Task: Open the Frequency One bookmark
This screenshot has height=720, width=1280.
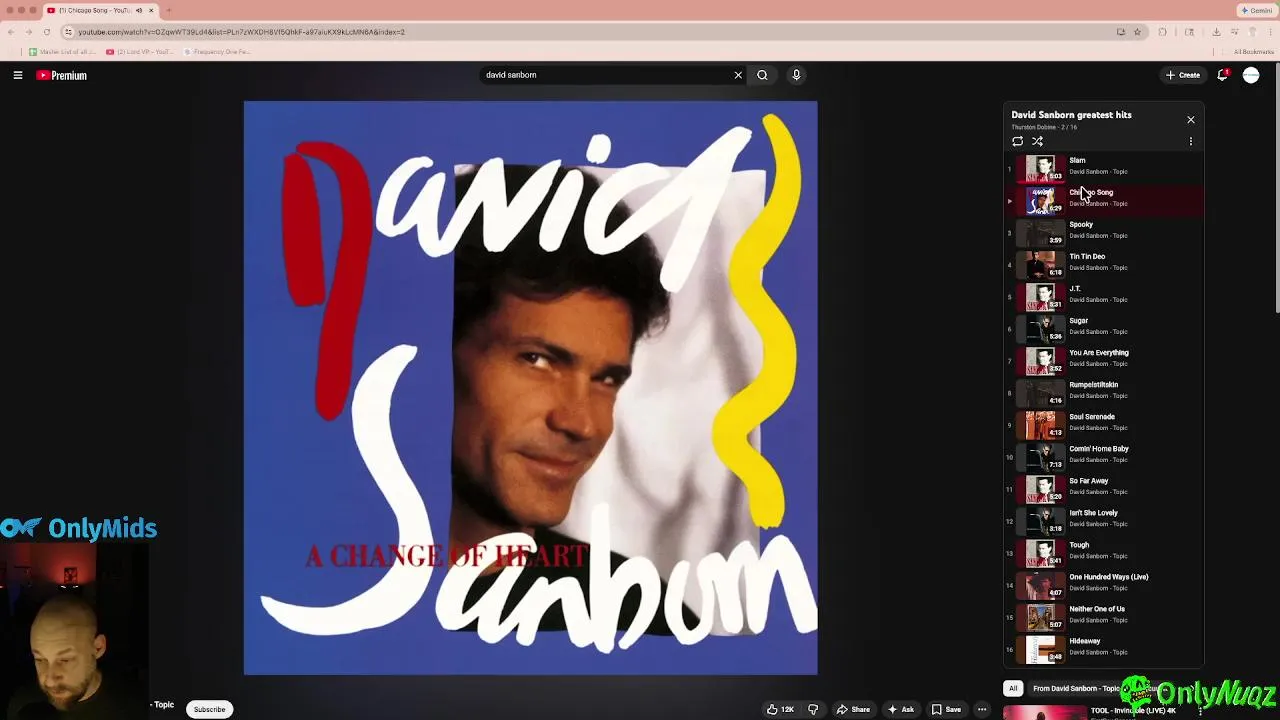Action: click(216, 52)
